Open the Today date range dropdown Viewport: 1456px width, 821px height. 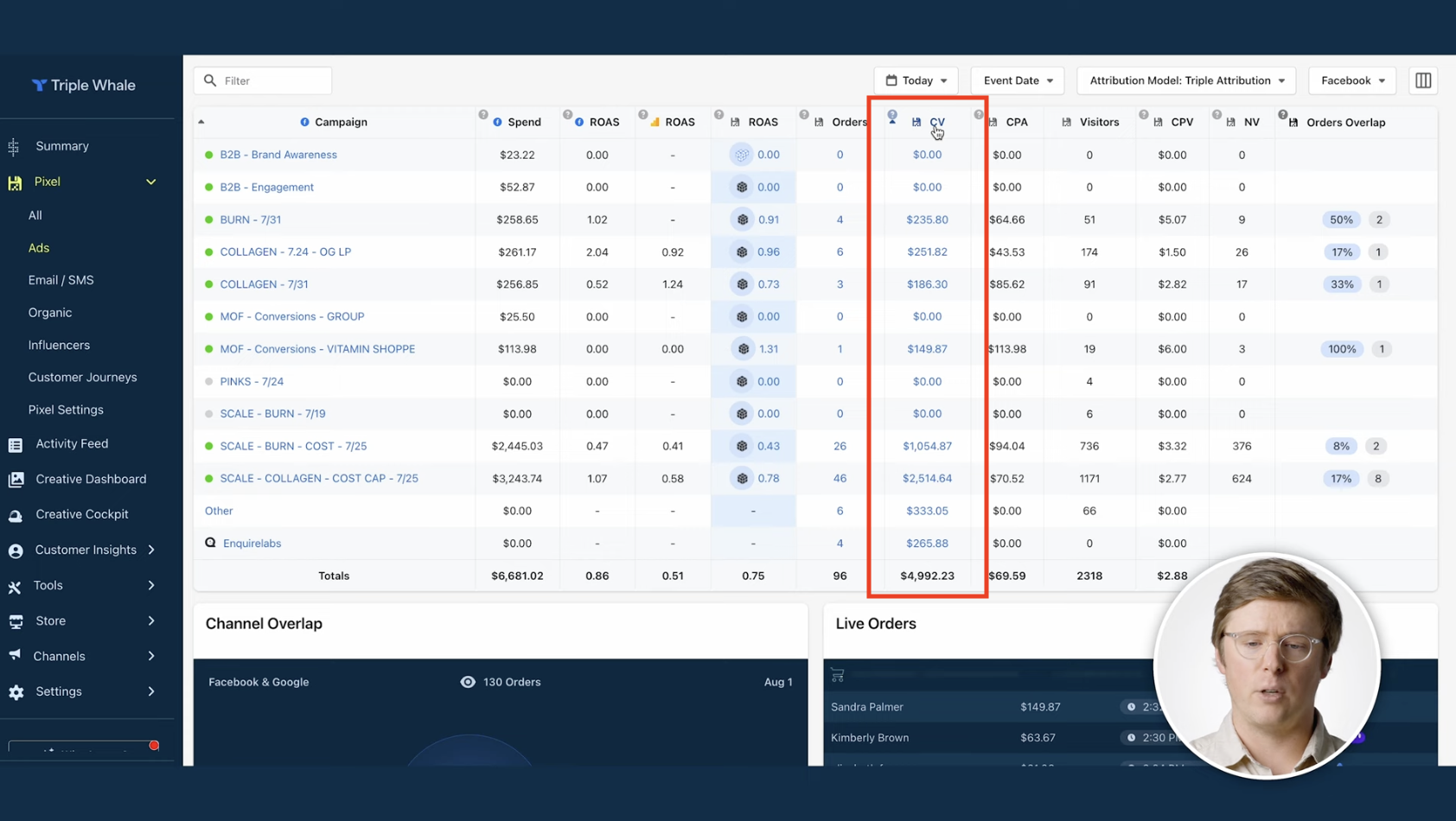coord(916,80)
